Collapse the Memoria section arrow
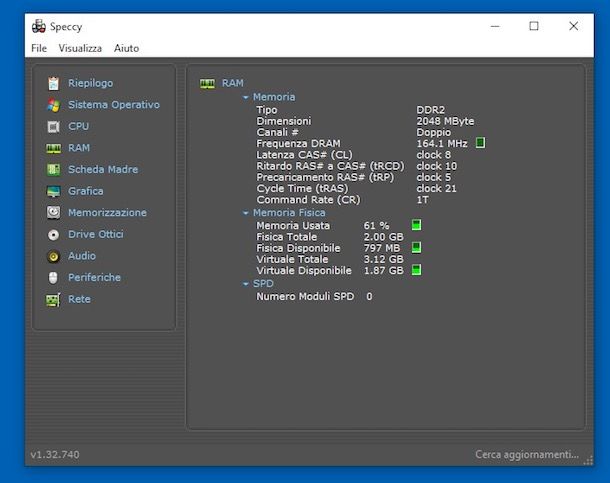 tap(245, 97)
